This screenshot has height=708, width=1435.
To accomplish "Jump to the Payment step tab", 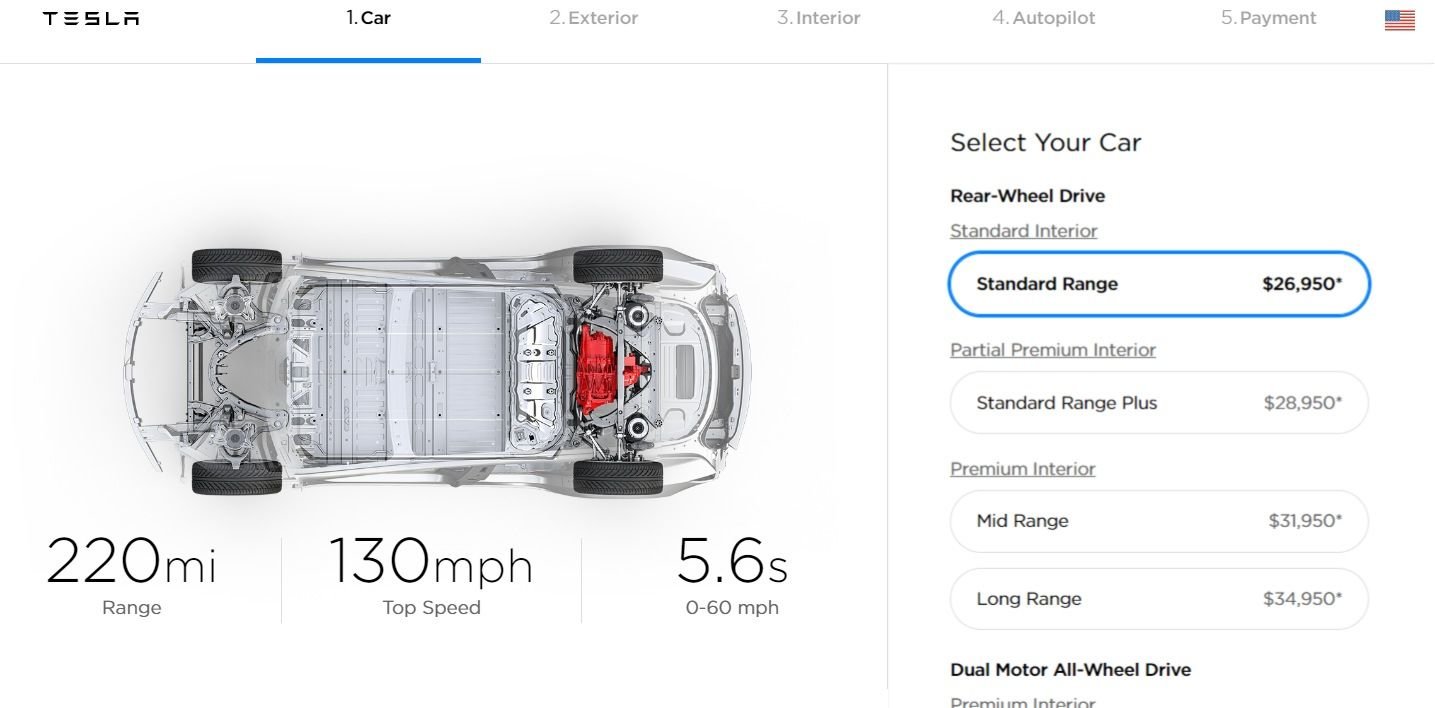I will click(x=1268, y=18).
